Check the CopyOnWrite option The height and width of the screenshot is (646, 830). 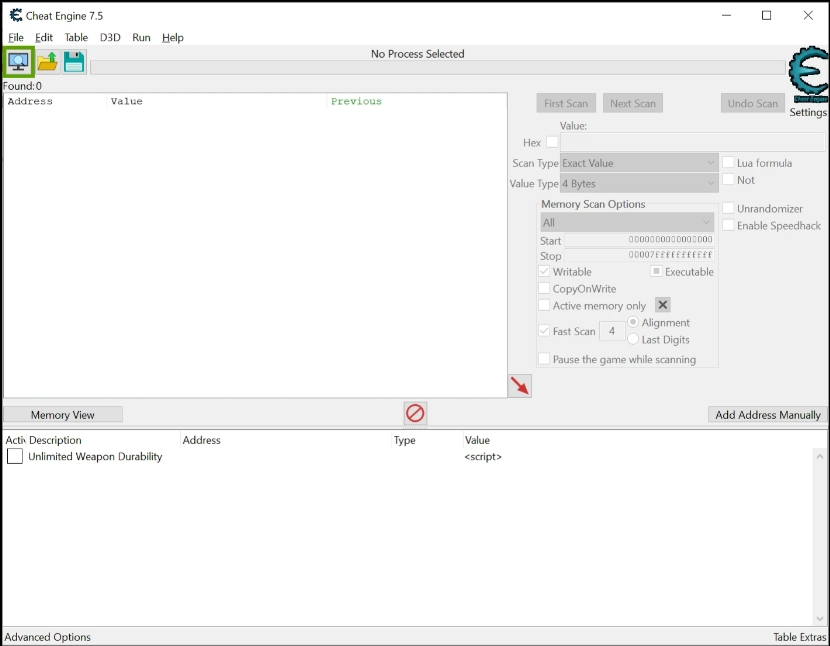click(544, 288)
